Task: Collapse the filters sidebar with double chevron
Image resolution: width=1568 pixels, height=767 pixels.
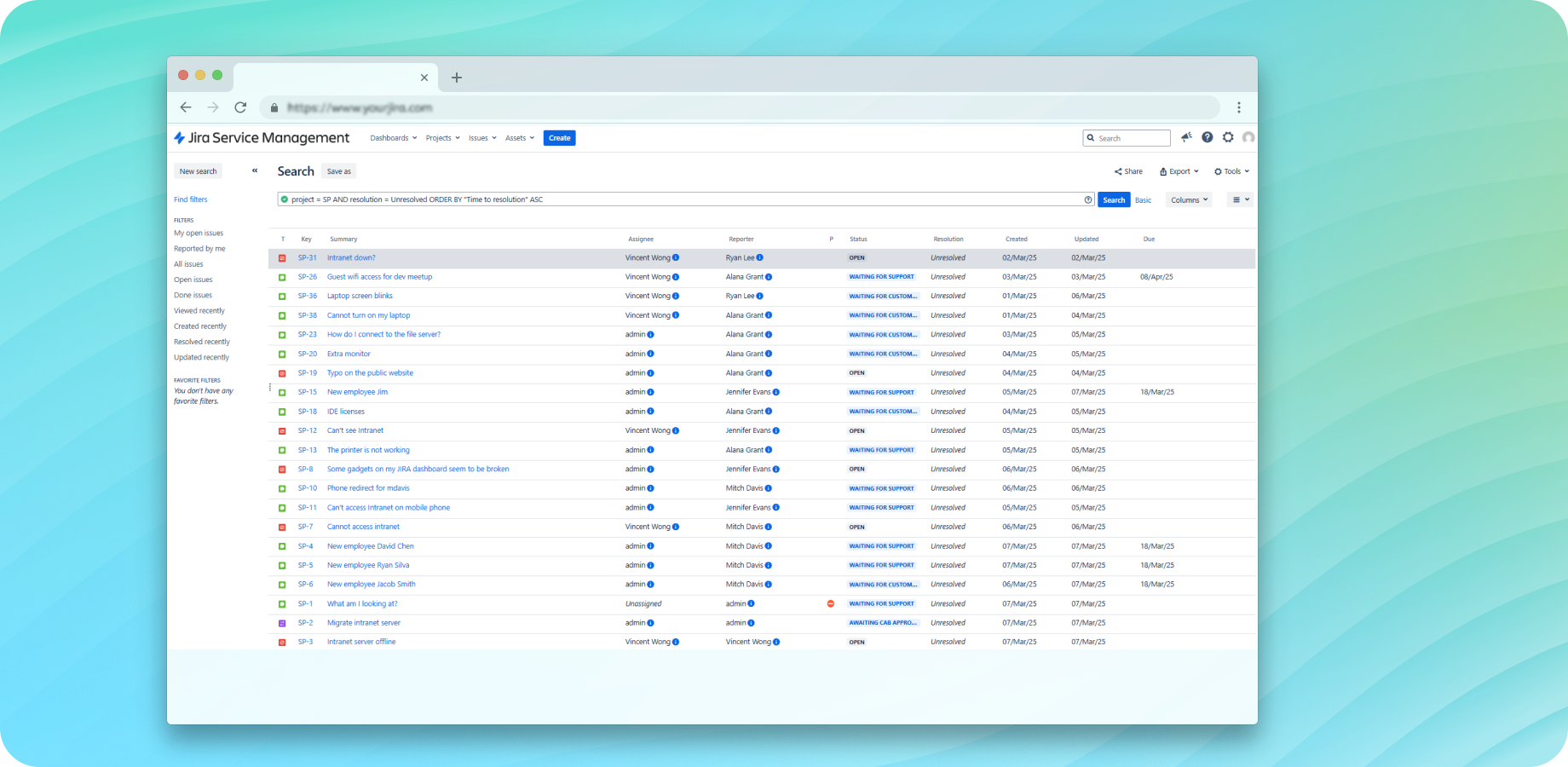Action: pos(255,171)
